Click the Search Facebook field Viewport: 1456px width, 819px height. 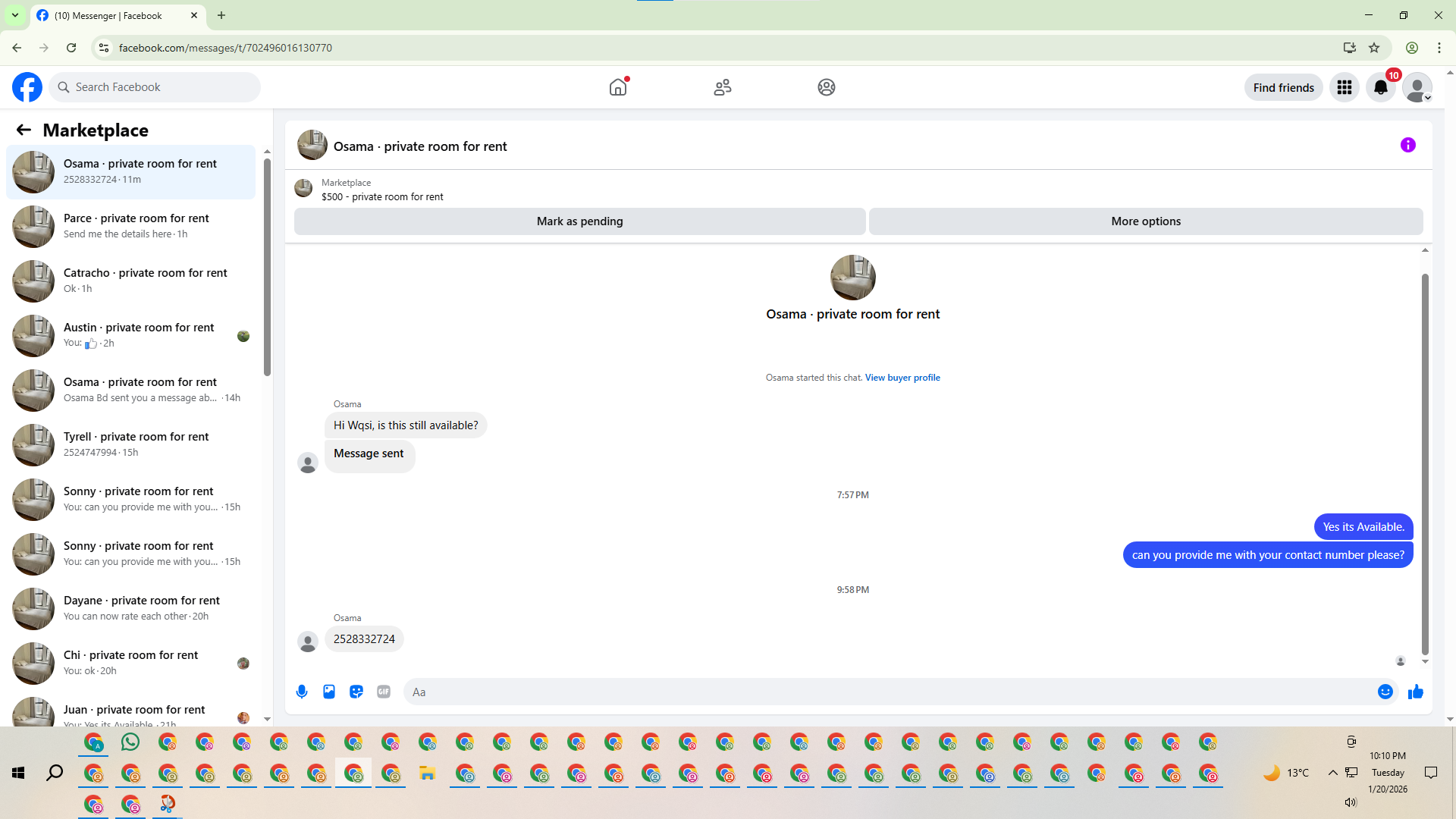pyautogui.click(x=155, y=87)
